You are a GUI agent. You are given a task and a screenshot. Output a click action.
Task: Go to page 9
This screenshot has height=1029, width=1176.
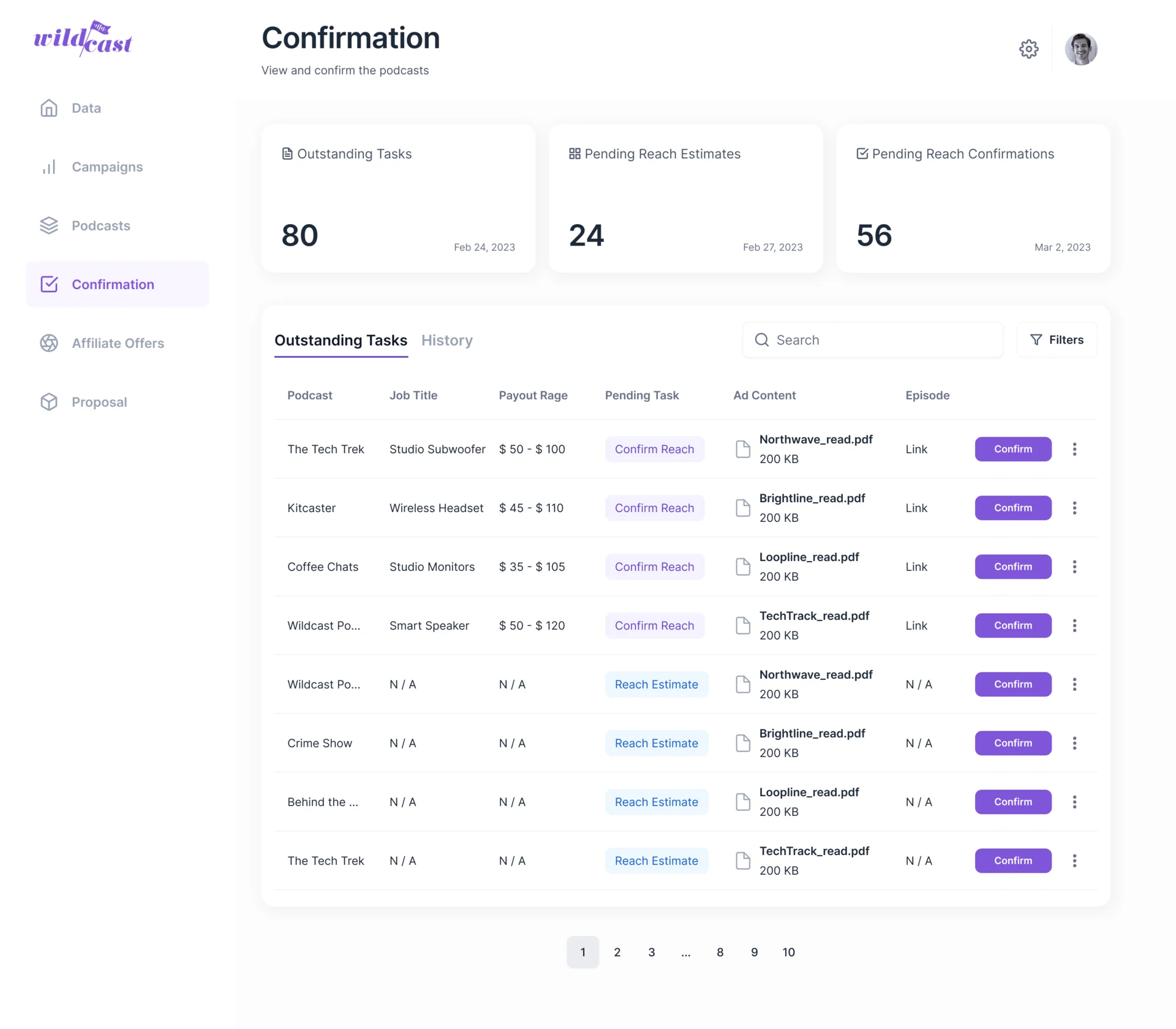pyautogui.click(x=754, y=952)
